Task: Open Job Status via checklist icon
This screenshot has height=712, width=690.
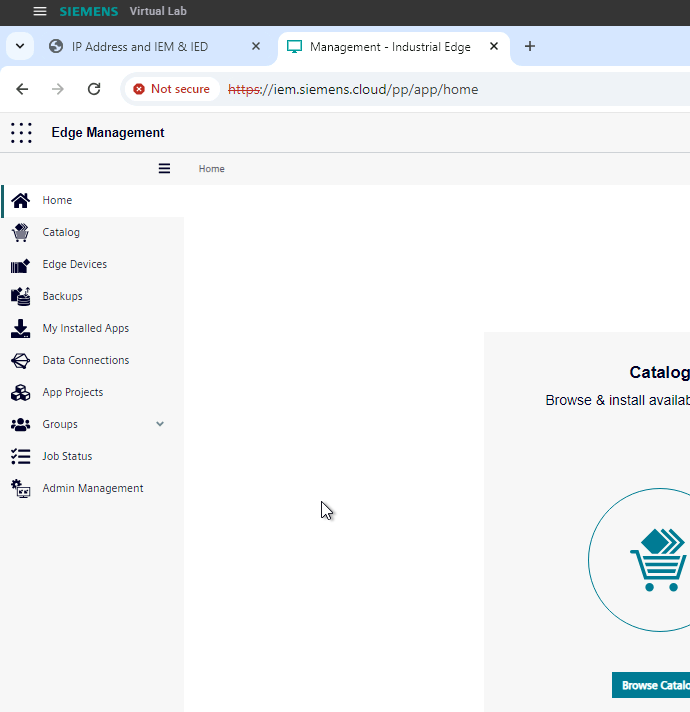Action: tap(20, 456)
